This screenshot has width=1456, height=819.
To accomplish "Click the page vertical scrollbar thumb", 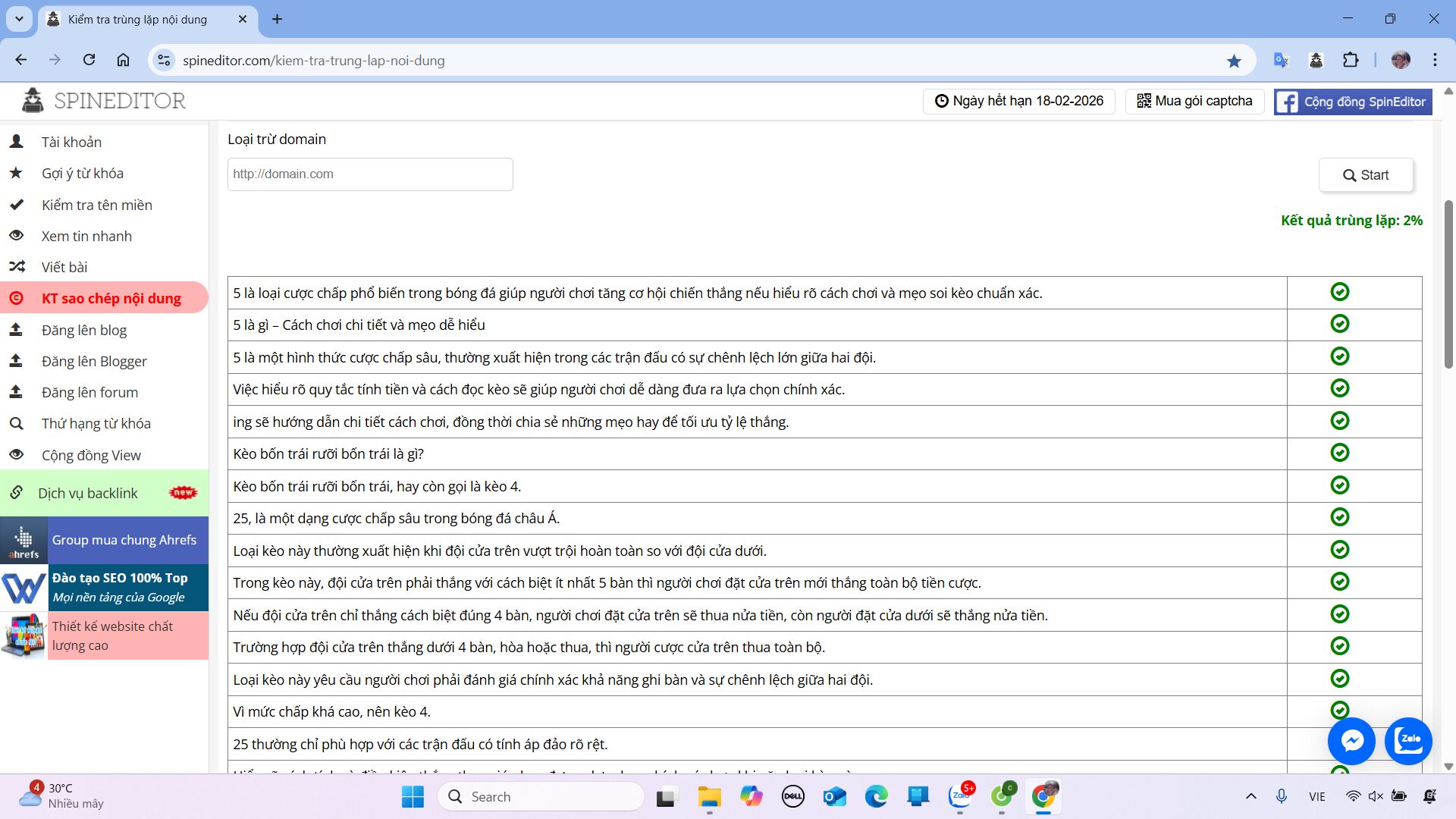I will (1448, 284).
